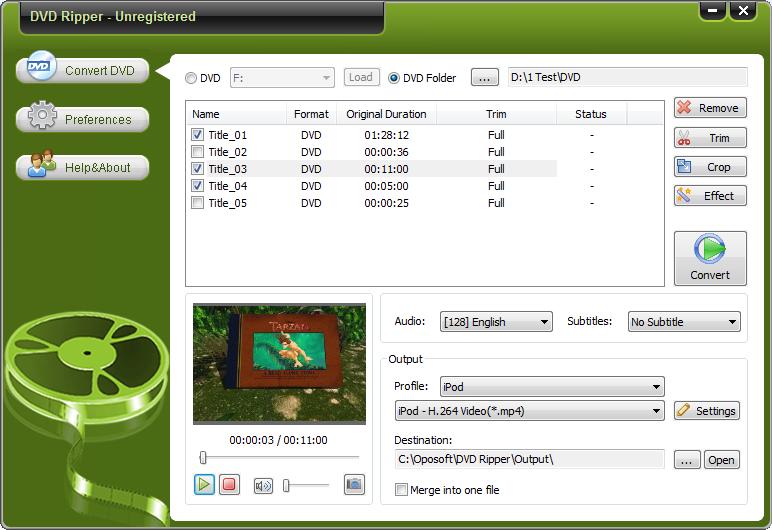Sort by Original Duration column header

386,114
